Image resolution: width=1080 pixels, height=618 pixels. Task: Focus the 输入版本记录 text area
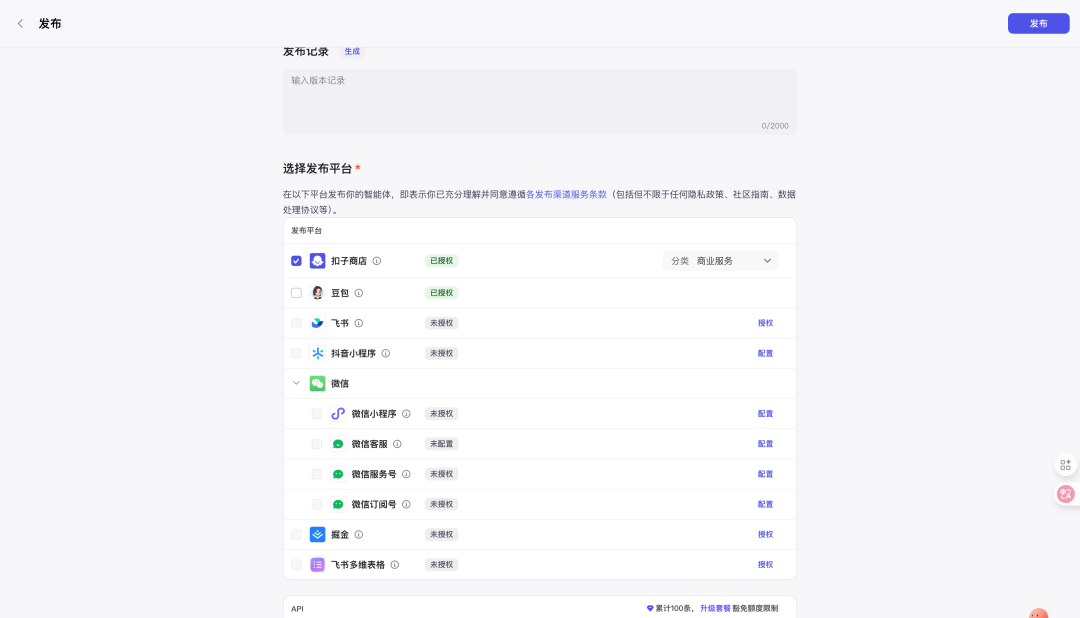(x=540, y=102)
